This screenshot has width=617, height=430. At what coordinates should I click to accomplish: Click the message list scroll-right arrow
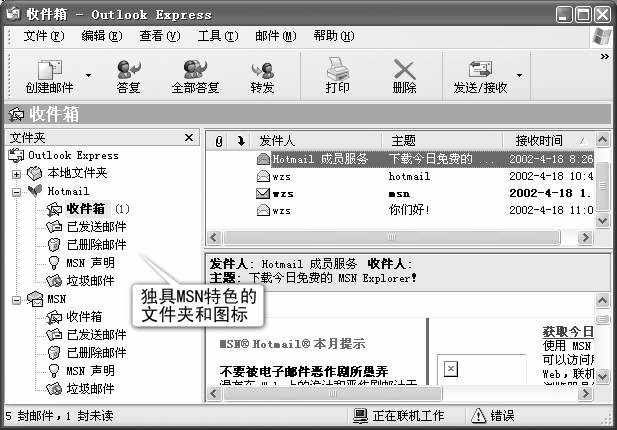(x=586, y=237)
